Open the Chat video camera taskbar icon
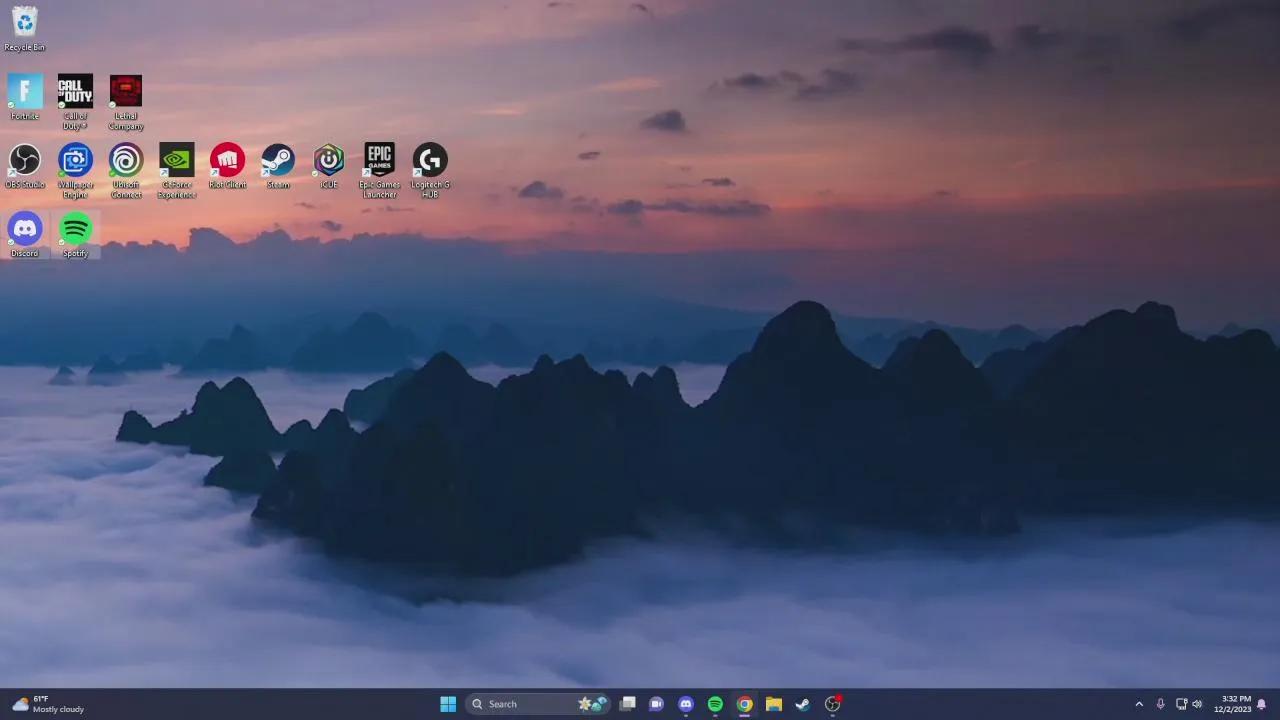 coord(656,704)
